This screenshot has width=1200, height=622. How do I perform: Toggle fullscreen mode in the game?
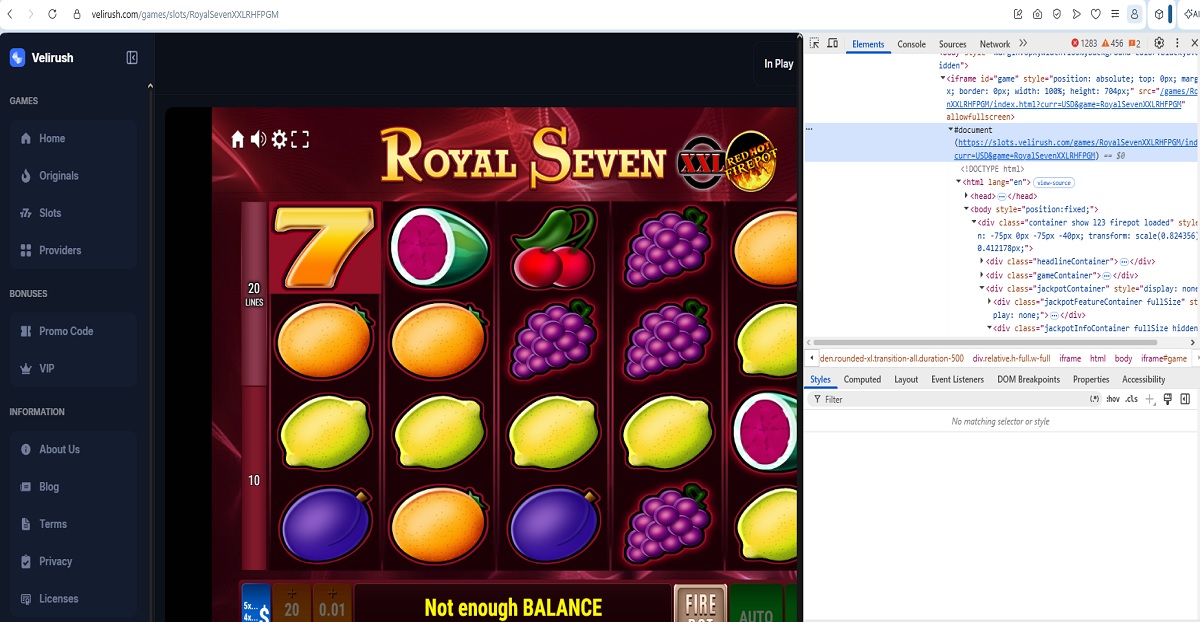[300, 139]
